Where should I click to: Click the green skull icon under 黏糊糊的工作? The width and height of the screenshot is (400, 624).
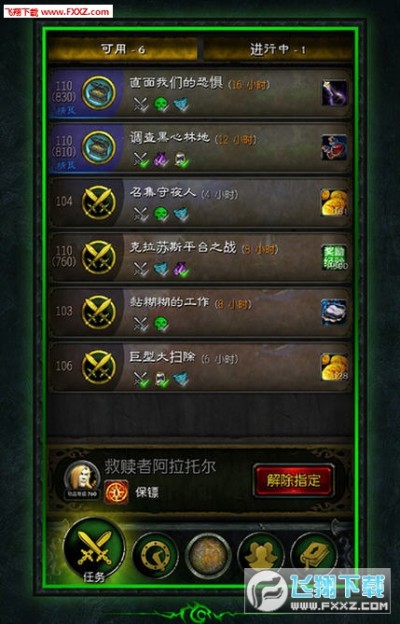(161, 324)
